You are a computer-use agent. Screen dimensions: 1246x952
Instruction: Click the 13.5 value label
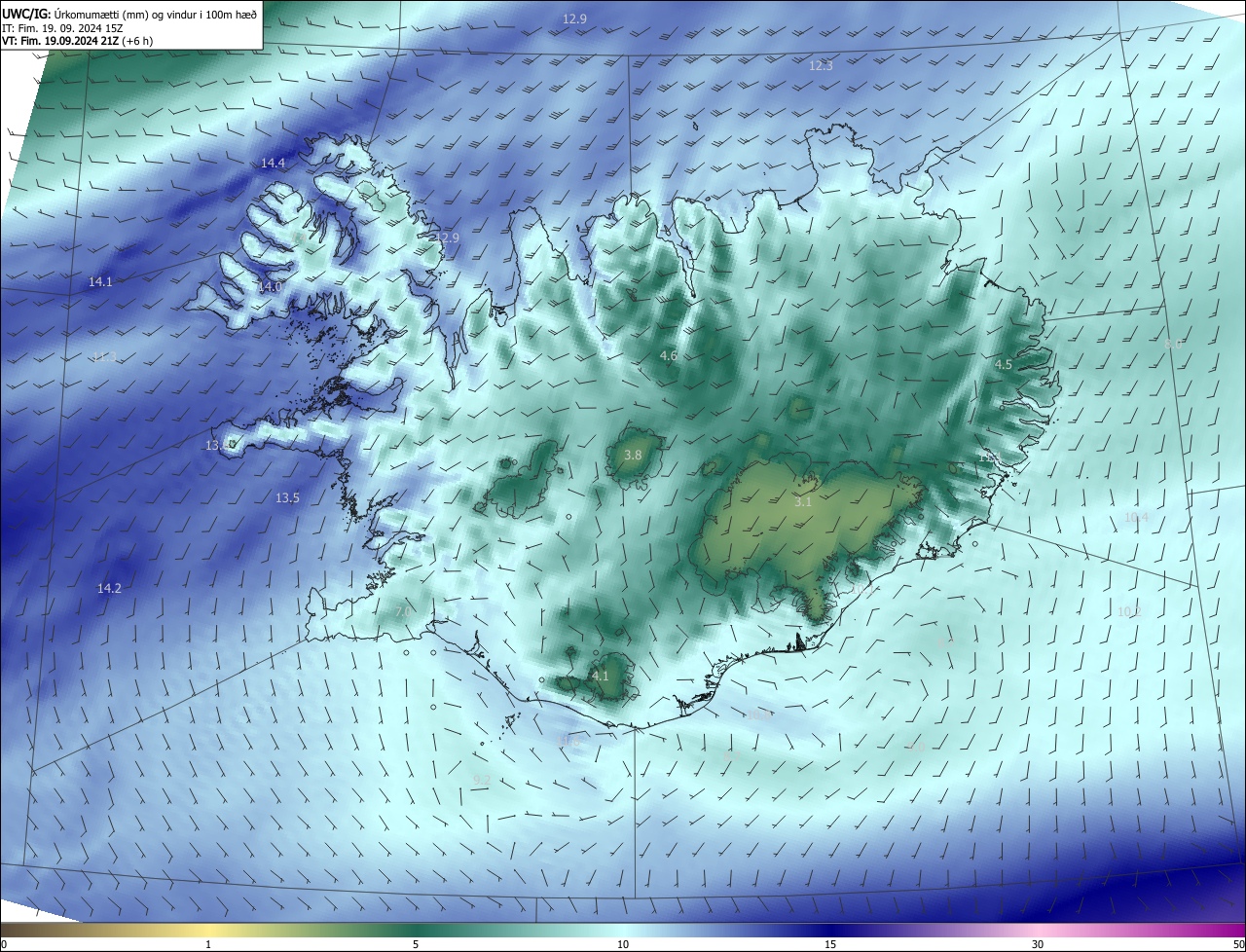(x=287, y=498)
